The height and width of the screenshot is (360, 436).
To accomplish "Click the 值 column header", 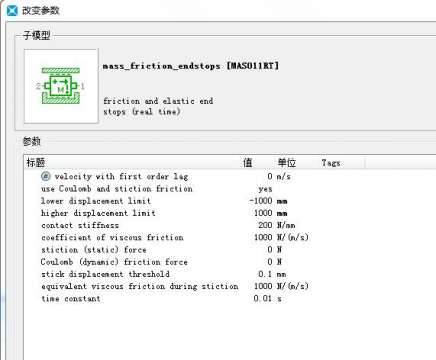I will click(x=248, y=163).
